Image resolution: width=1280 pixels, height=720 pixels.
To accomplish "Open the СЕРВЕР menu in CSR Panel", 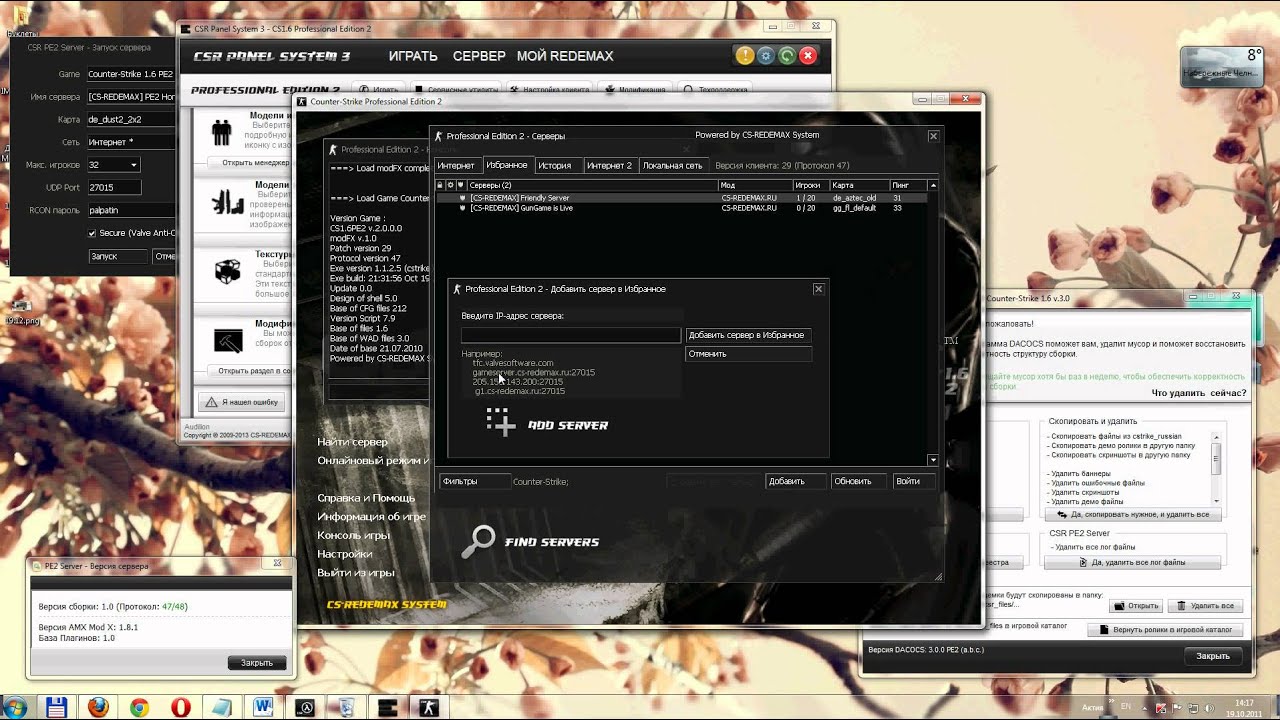I will tap(479, 56).
